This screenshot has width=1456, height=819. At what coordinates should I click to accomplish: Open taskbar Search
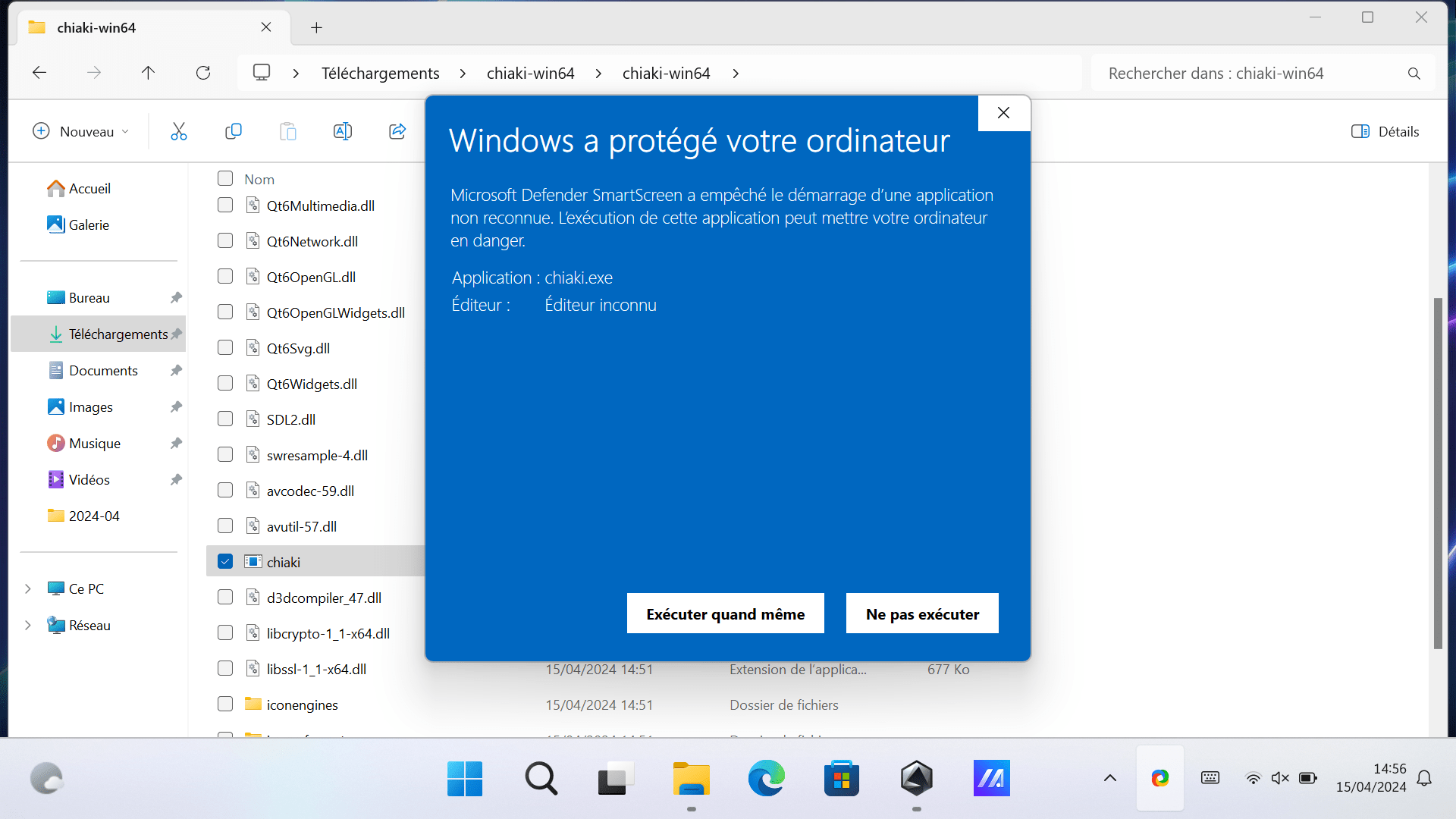[541, 778]
